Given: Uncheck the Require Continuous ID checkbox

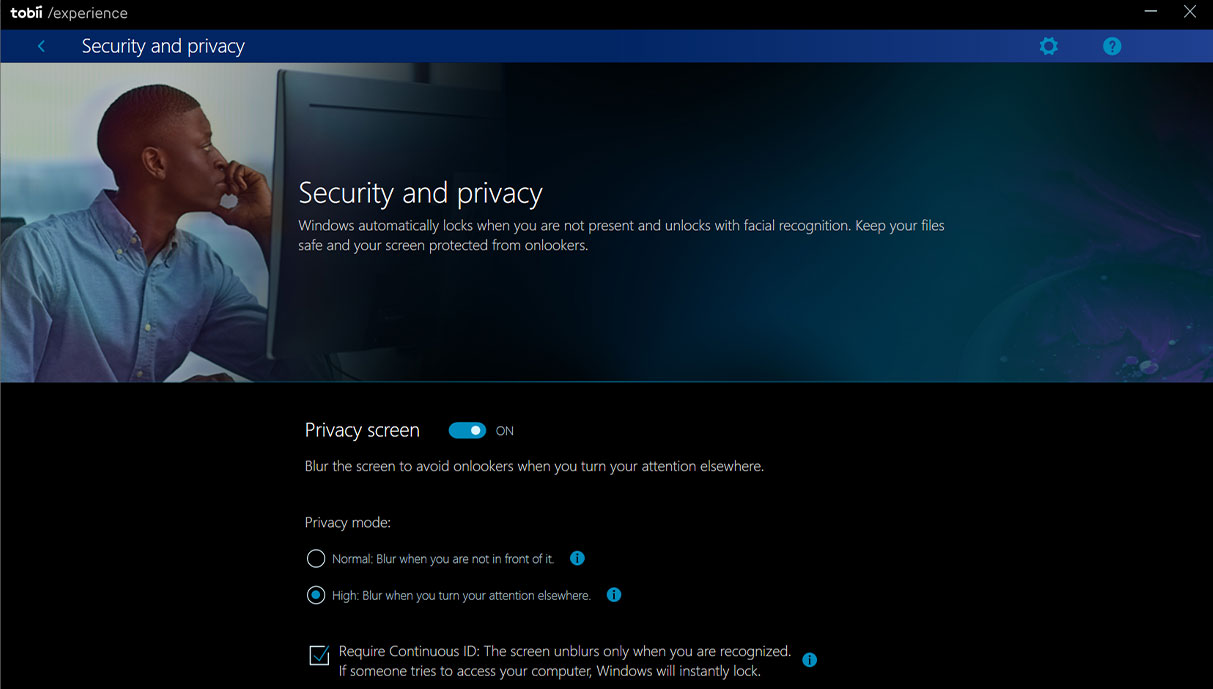Looking at the screenshot, I should [x=319, y=656].
